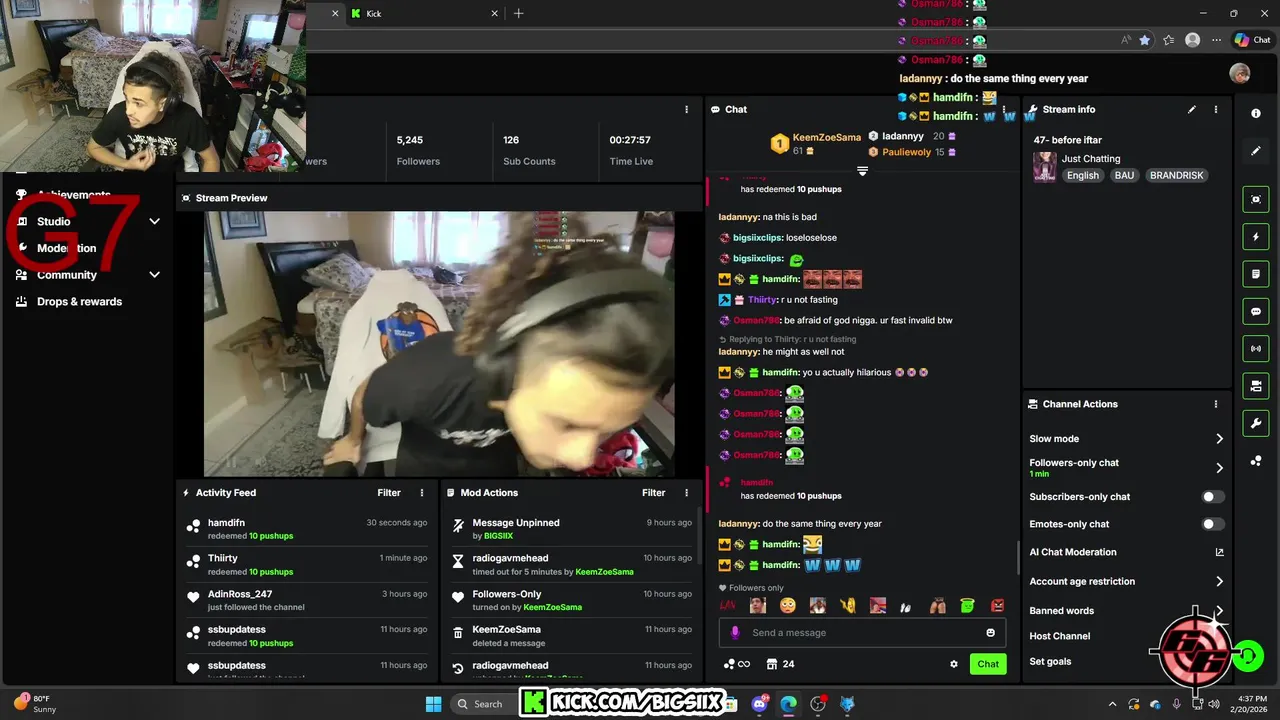Open Set goals action
1280x720 pixels.
(x=1050, y=662)
